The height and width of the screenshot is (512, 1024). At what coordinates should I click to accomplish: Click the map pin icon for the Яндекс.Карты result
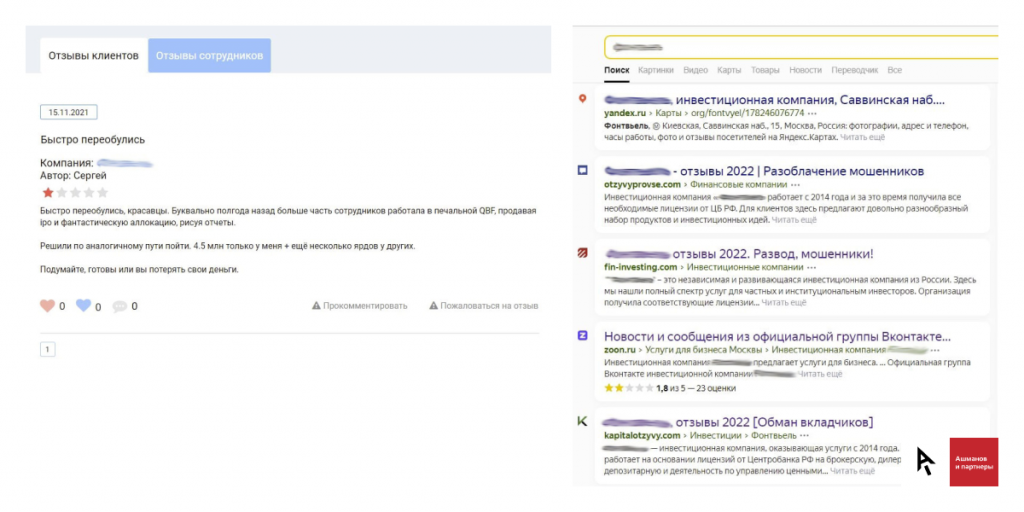pyautogui.click(x=583, y=99)
